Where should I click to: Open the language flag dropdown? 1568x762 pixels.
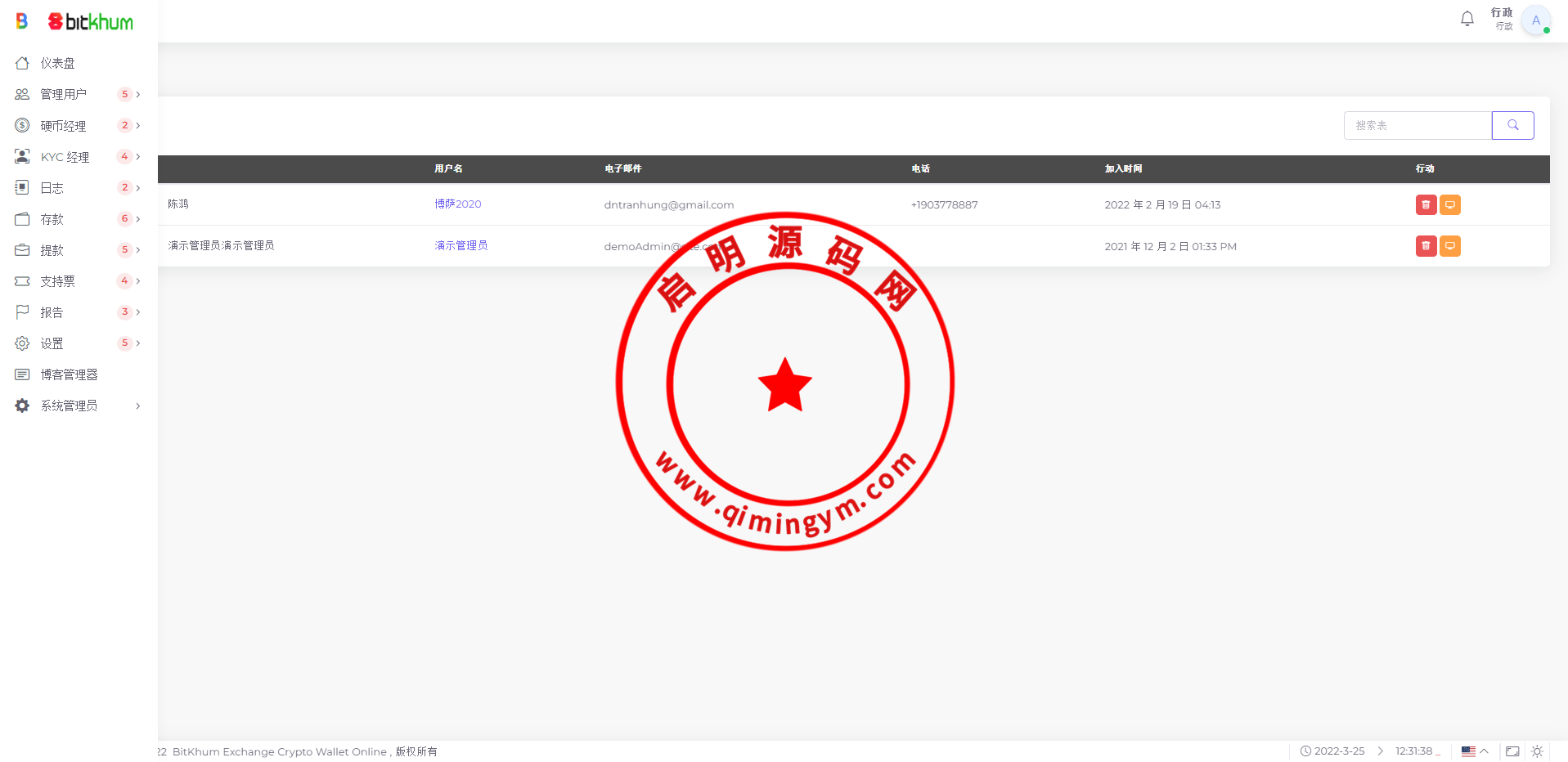coord(1474,751)
